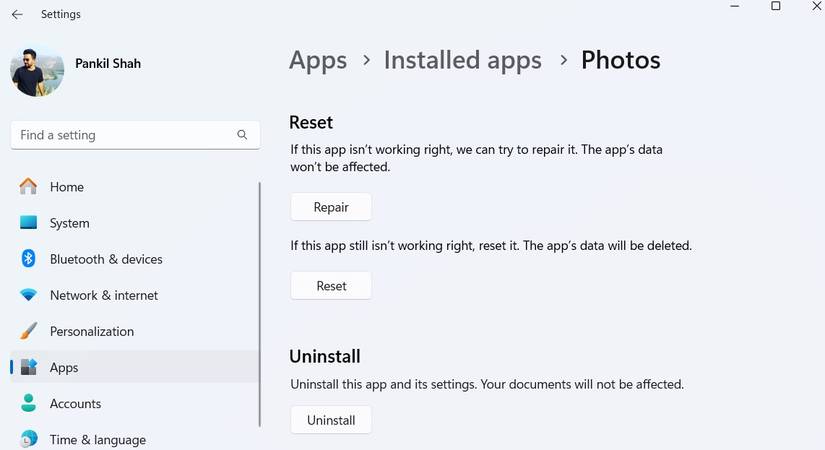Click the sidebar vertical scrollbar

point(260,304)
